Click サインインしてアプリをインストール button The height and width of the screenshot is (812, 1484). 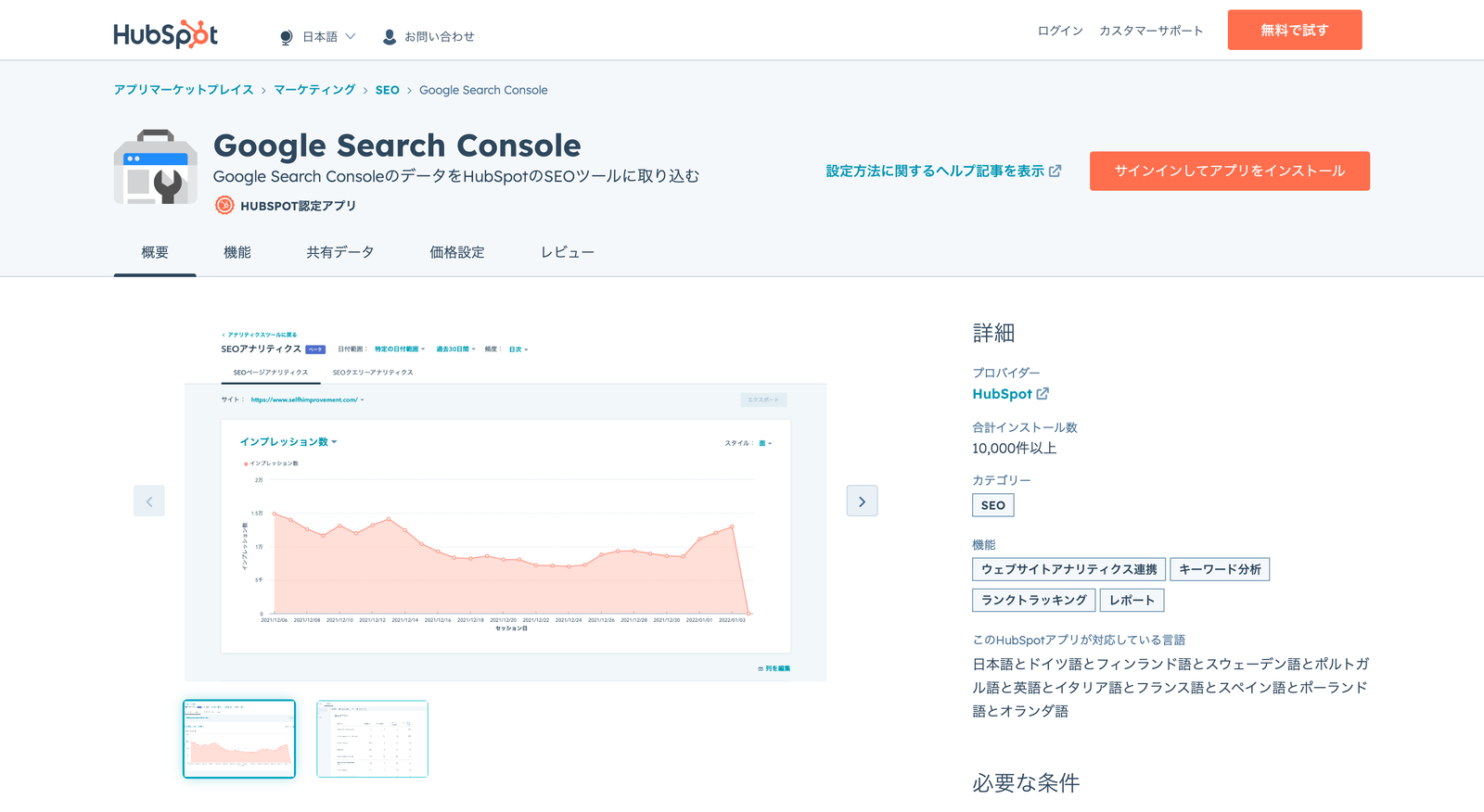tap(1230, 171)
